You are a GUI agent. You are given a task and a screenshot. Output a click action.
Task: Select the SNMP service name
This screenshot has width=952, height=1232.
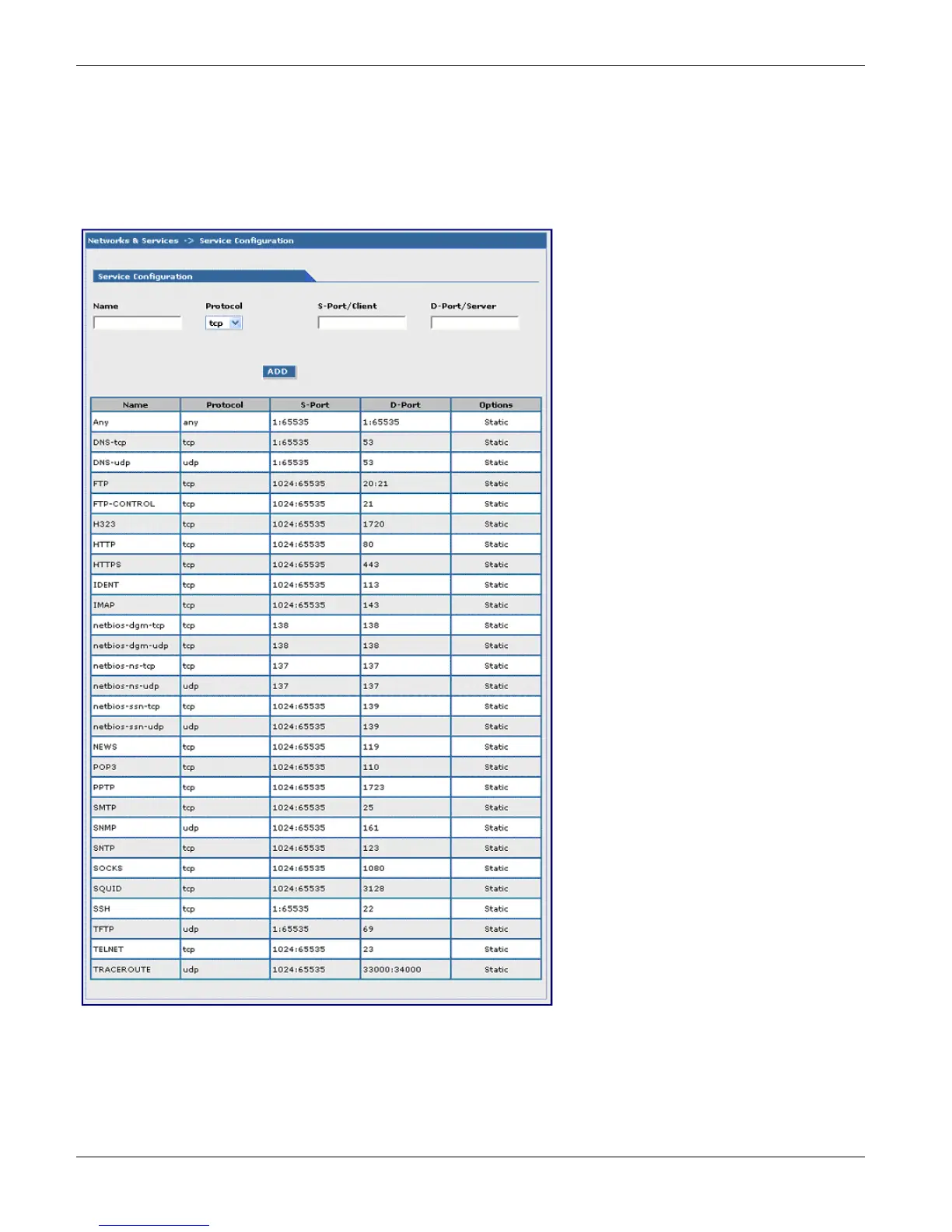pyautogui.click(x=105, y=828)
